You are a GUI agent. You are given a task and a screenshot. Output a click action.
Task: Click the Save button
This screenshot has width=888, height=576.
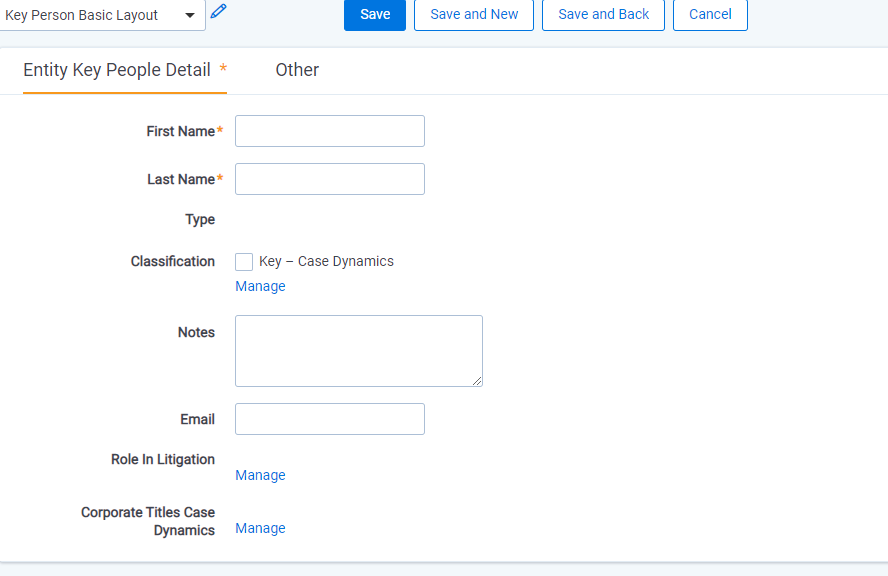(375, 15)
